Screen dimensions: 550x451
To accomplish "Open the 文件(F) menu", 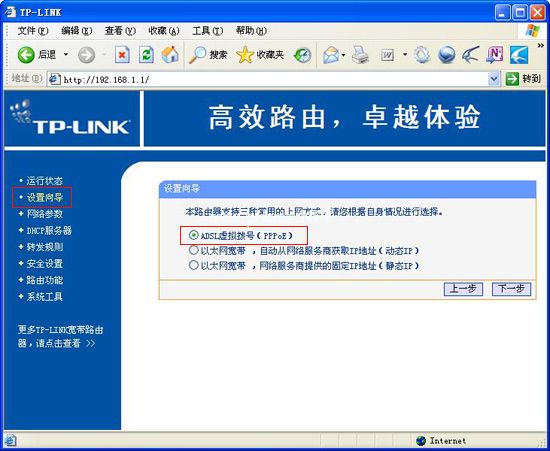I will pyautogui.click(x=33, y=31).
